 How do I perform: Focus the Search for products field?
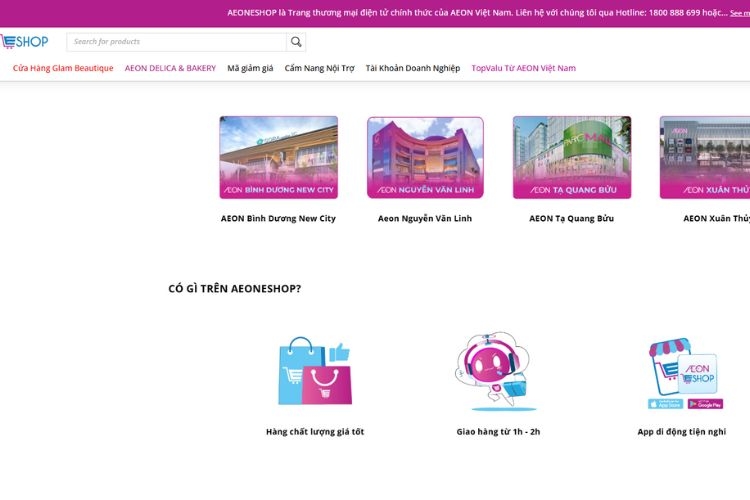click(x=176, y=42)
